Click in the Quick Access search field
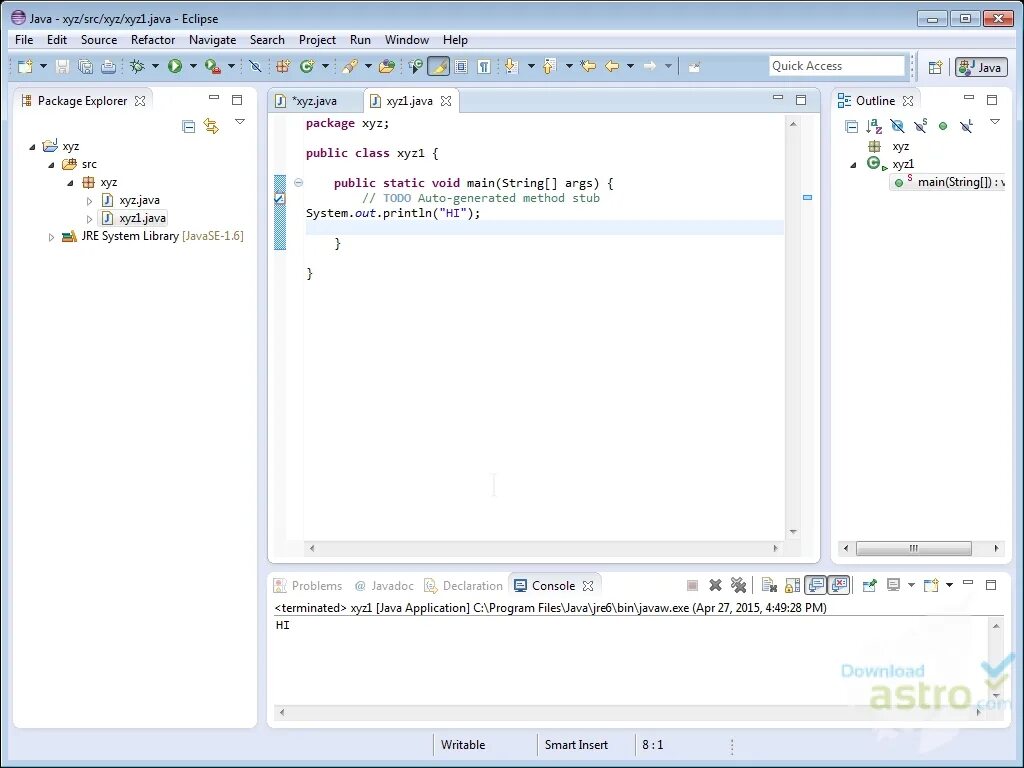 click(837, 66)
